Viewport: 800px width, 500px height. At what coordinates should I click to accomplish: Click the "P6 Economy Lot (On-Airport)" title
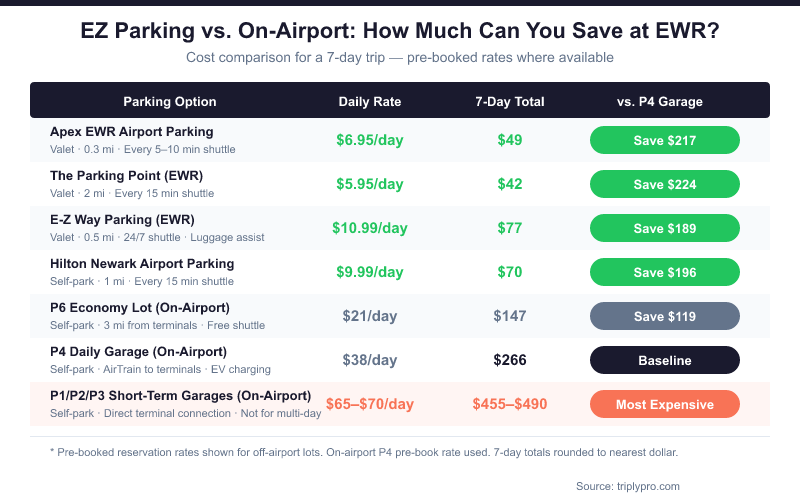click(x=140, y=308)
